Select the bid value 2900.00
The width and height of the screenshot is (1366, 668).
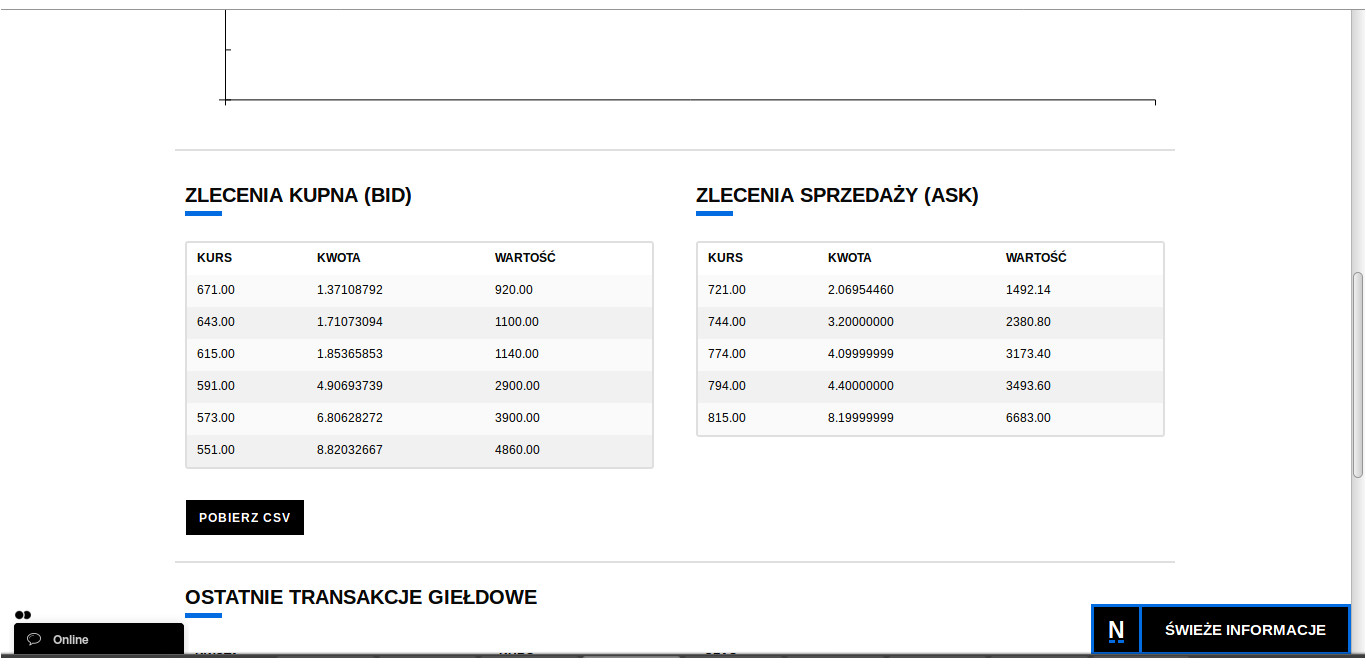[x=517, y=386]
